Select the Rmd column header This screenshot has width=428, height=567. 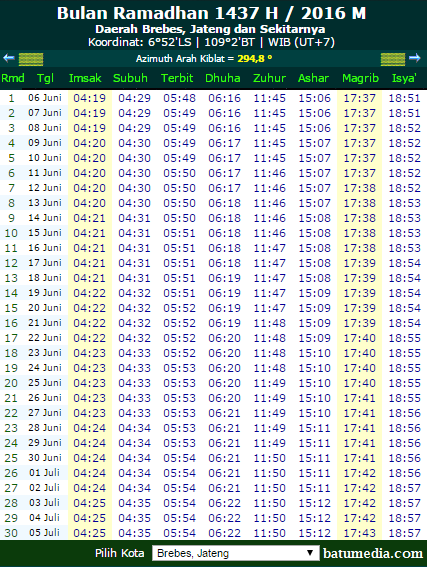[x=13, y=78]
